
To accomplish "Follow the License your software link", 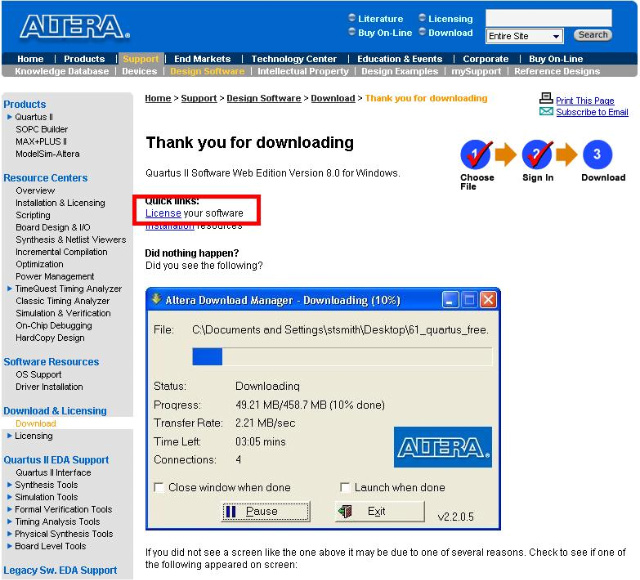I will tap(163, 213).
